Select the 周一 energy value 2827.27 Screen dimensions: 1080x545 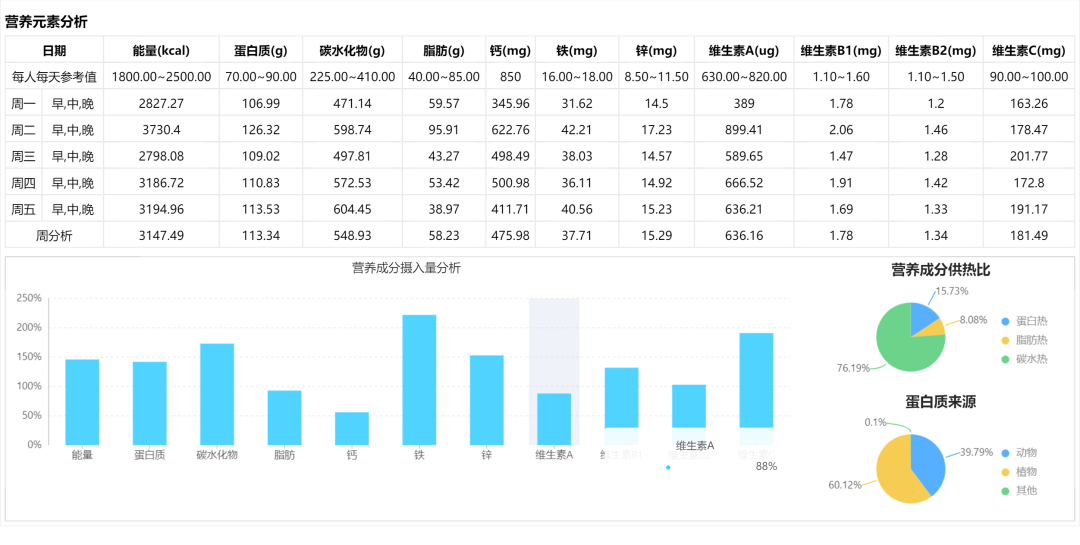161,104
